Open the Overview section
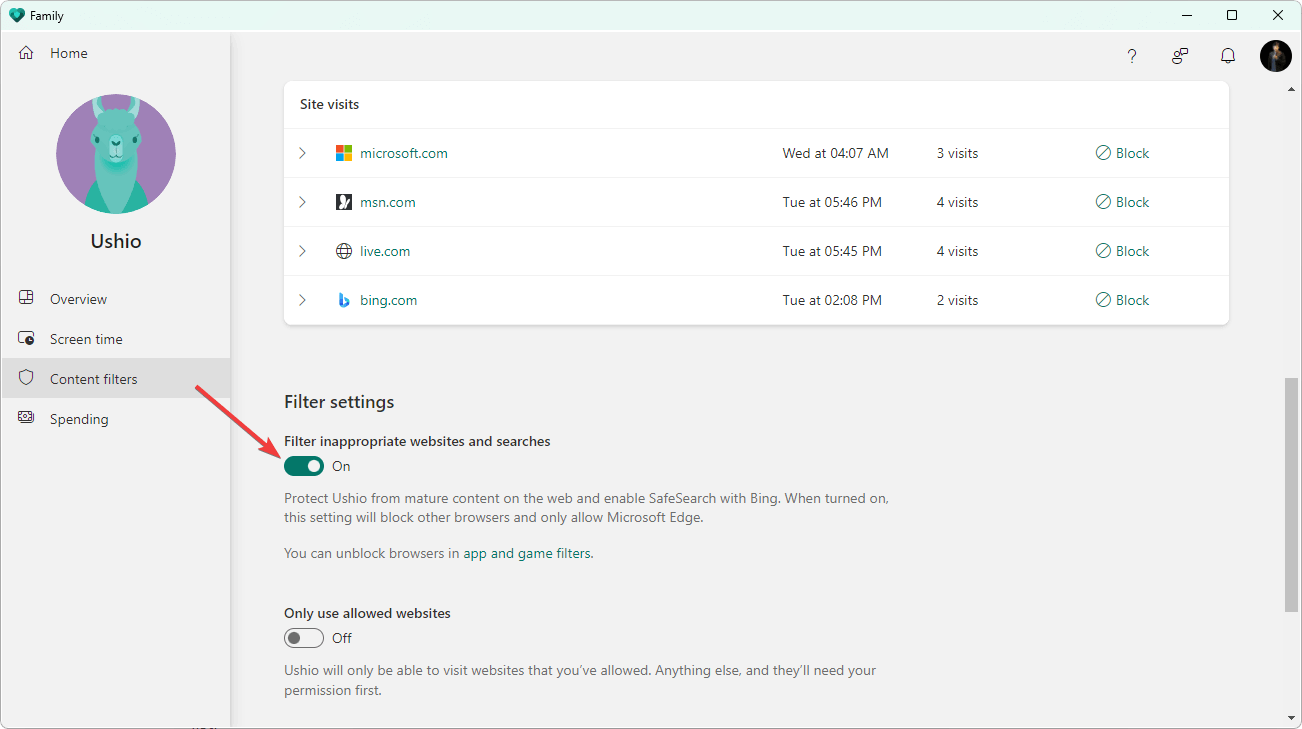The width and height of the screenshot is (1302, 729). click(x=115, y=299)
